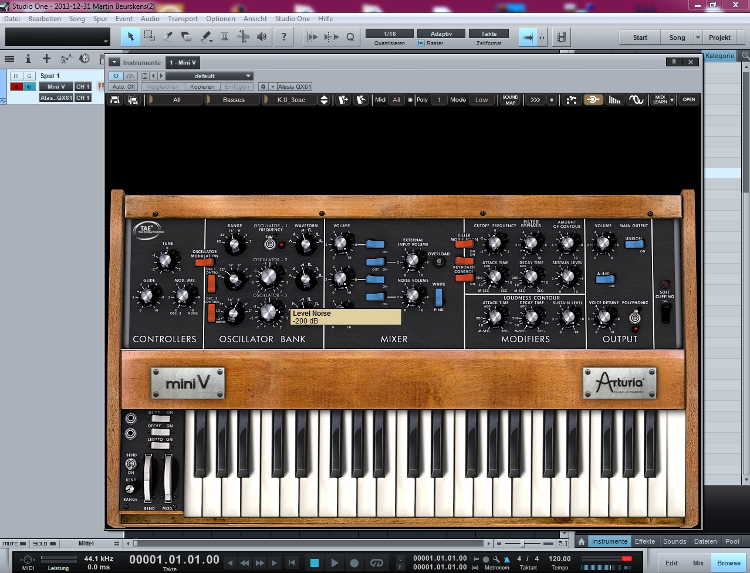Click the save-as preset icon in Mini V
Viewport: 750px width, 573px height.
click(133, 99)
